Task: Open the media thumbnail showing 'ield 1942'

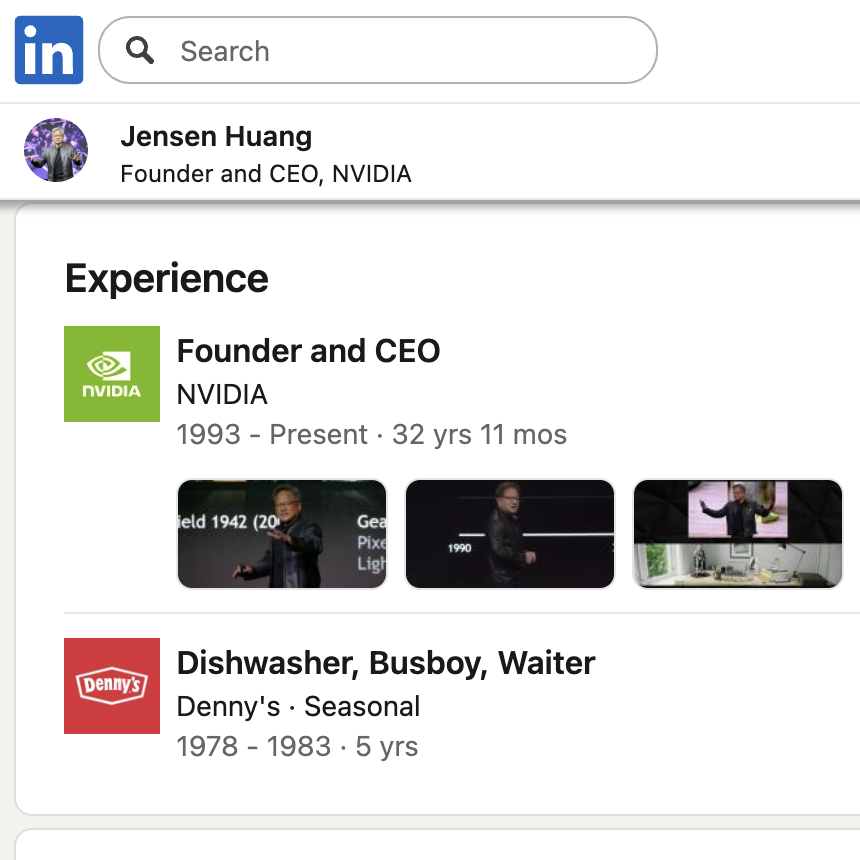Action: [282, 534]
